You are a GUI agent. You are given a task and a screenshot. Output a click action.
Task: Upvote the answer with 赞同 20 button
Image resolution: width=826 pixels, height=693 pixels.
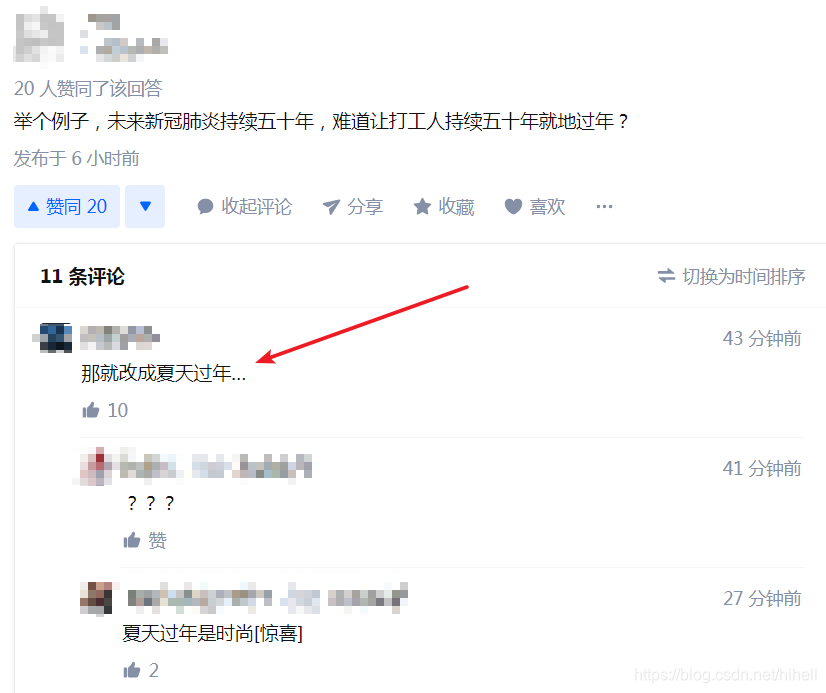pyautogui.click(x=67, y=206)
